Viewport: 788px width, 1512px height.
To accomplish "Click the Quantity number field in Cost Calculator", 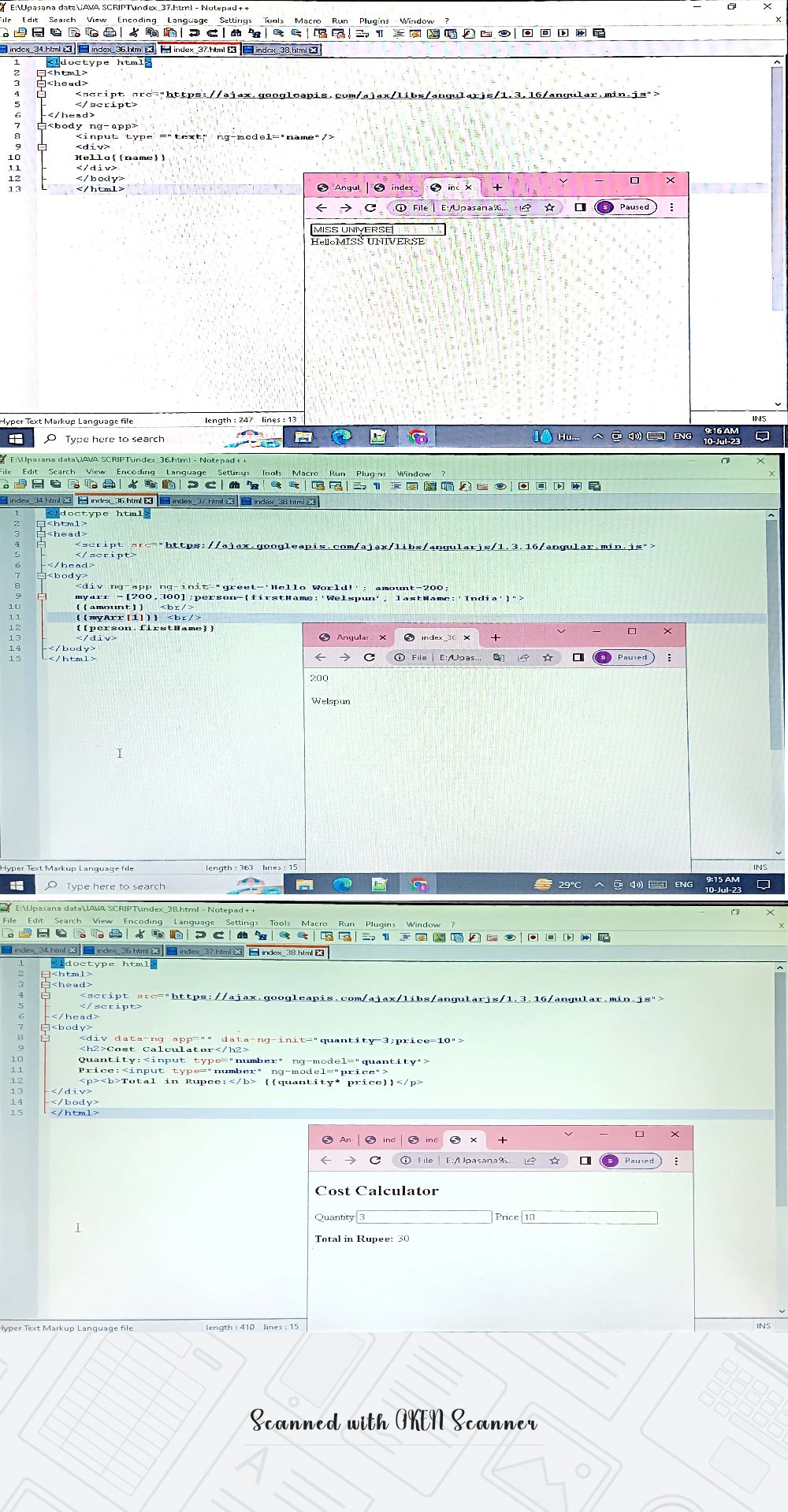I will click(x=424, y=1217).
